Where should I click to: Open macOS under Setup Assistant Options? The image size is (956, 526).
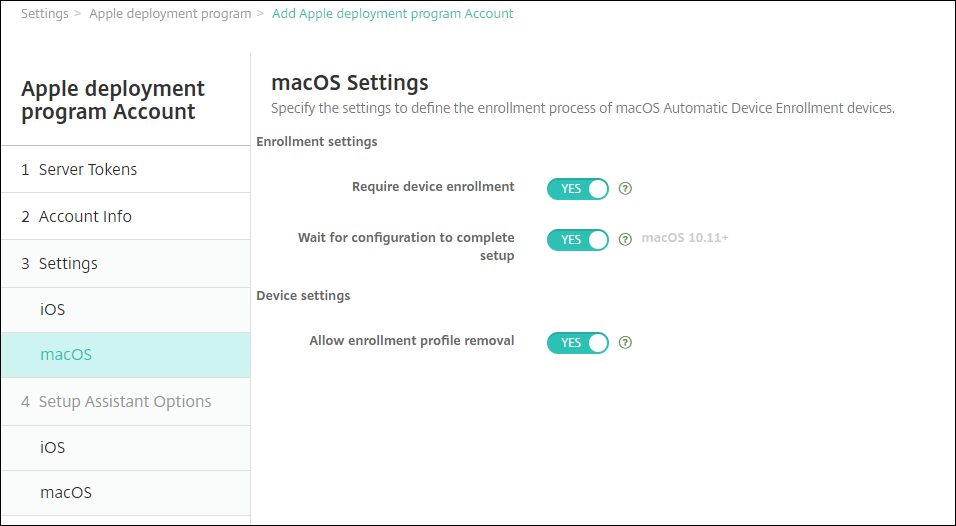click(x=66, y=493)
